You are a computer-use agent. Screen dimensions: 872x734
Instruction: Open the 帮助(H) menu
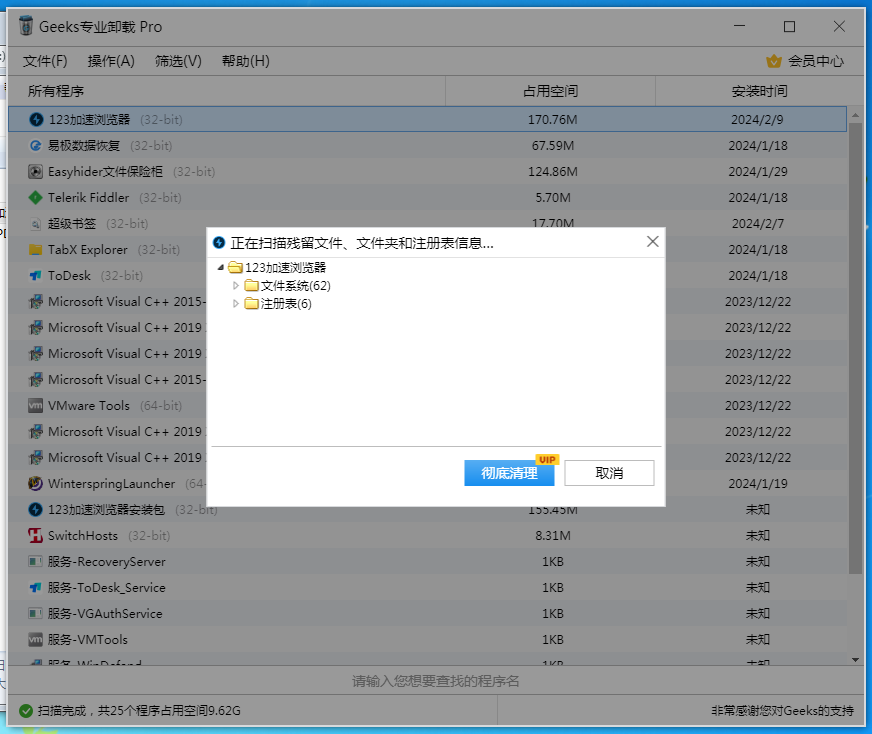(246, 61)
